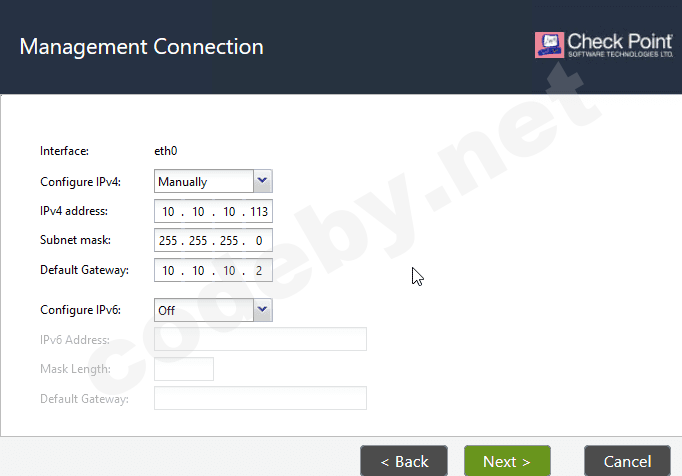Screen dimensions: 682x476
Task: Expand the Configure IPv6 dropdown arrow
Action: (262, 310)
